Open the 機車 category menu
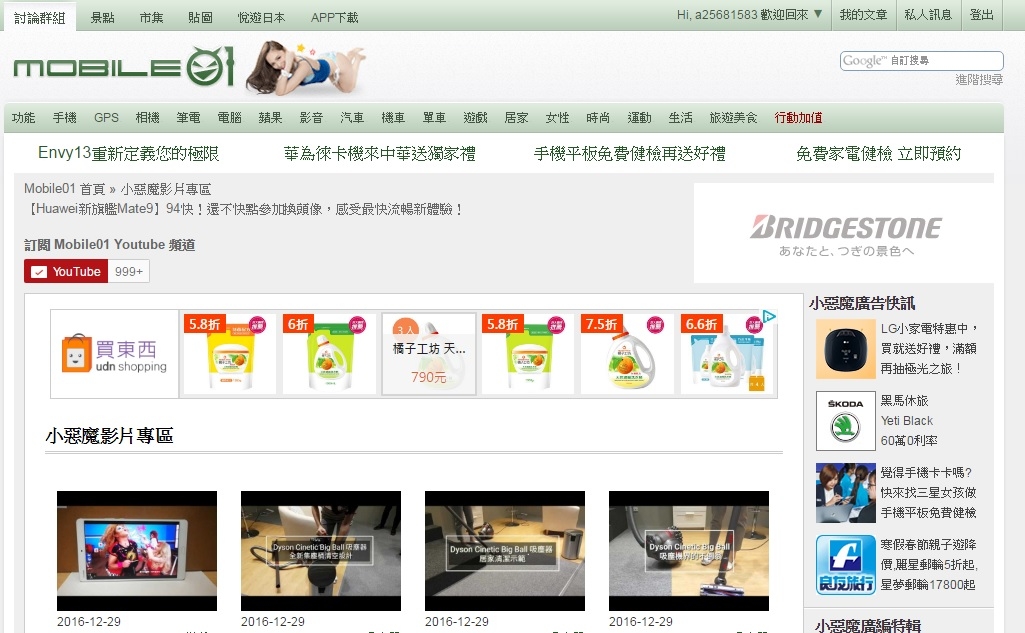The image size is (1025, 633). pyautogui.click(x=393, y=118)
